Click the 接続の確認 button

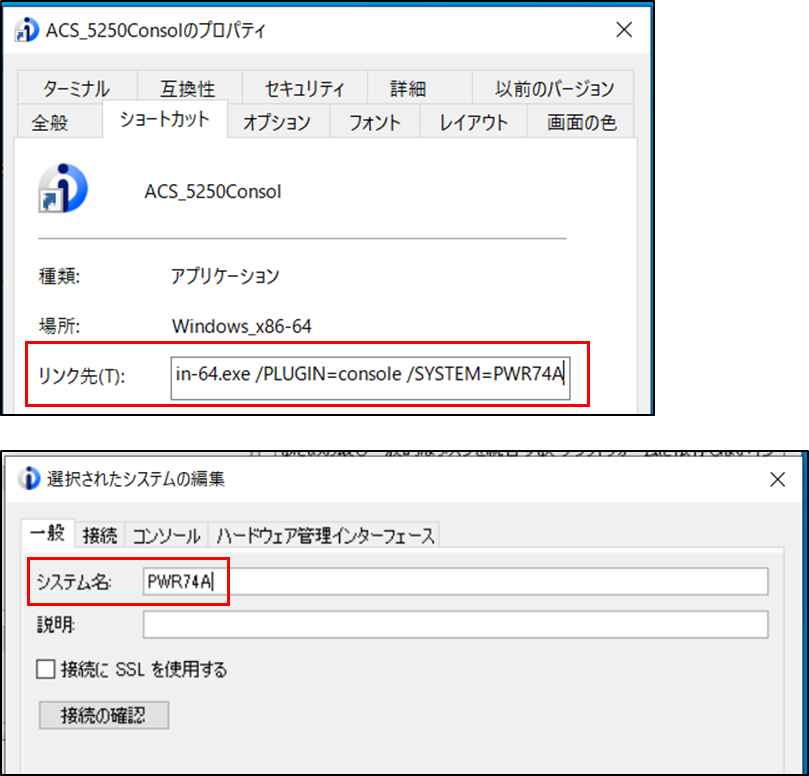point(104,715)
